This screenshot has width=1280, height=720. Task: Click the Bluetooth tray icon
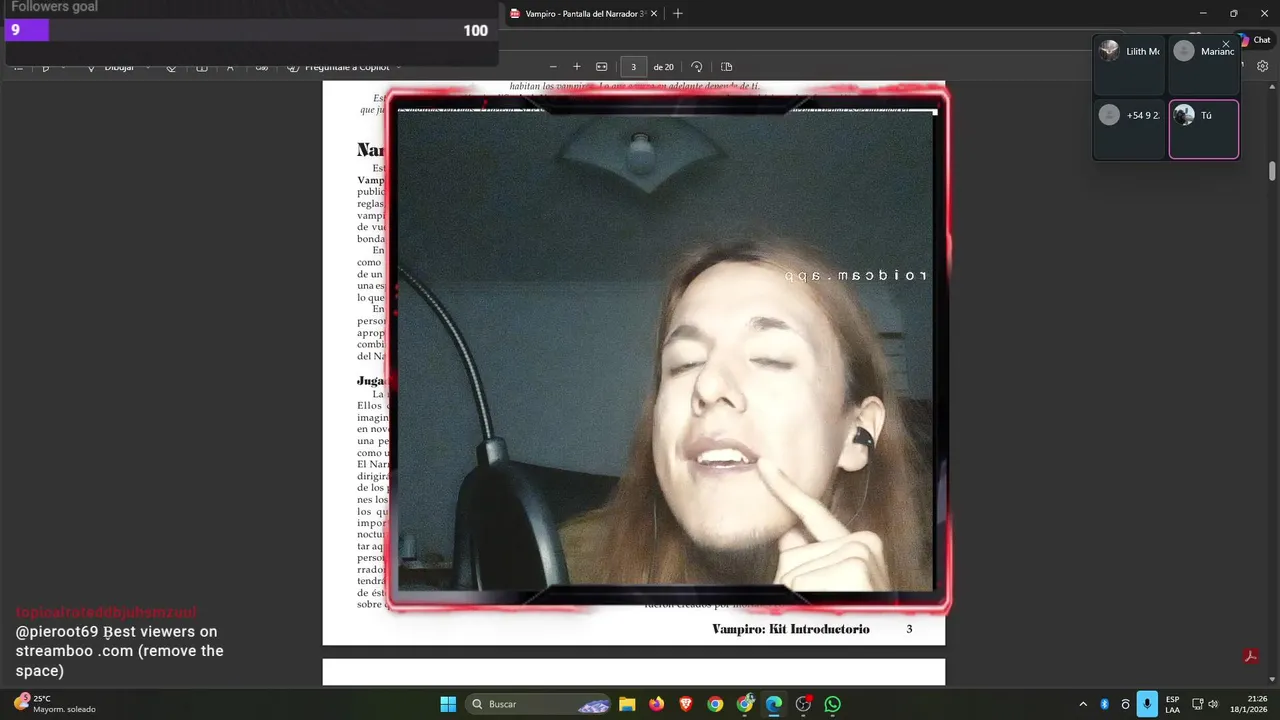(x=1105, y=704)
